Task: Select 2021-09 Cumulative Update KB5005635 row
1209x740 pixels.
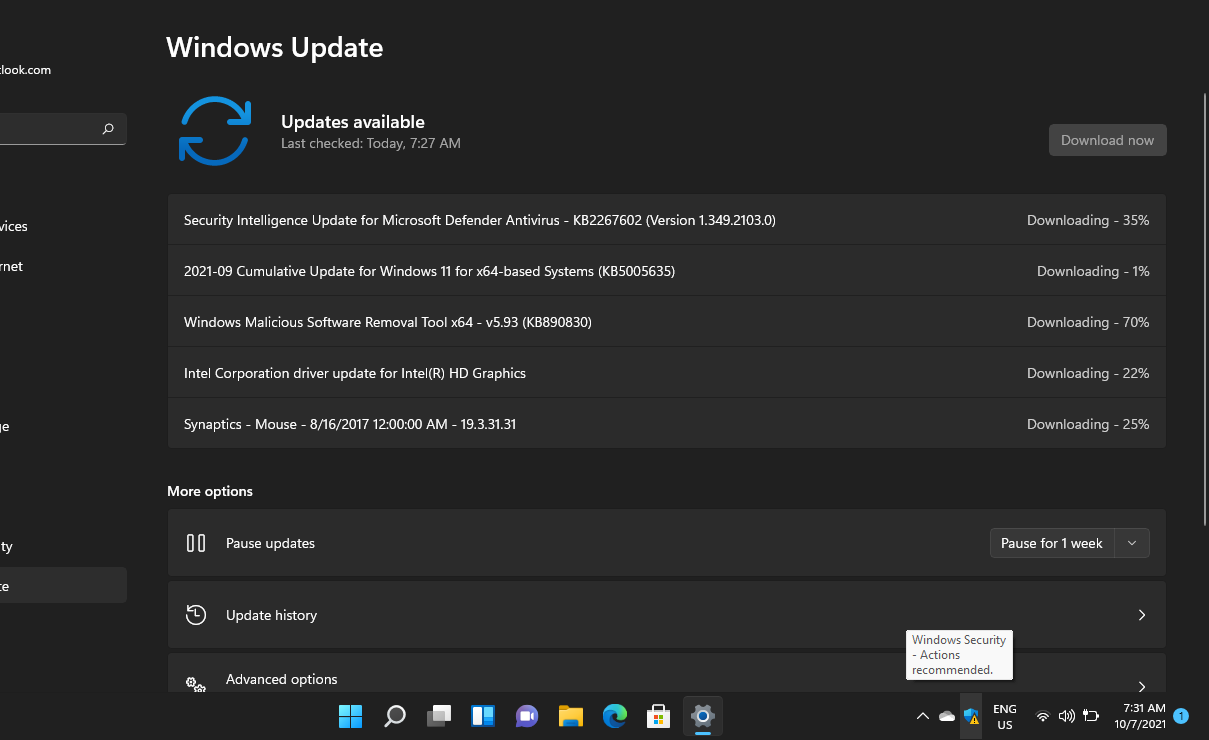Action: pyautogui.click(x=666, y=271)
